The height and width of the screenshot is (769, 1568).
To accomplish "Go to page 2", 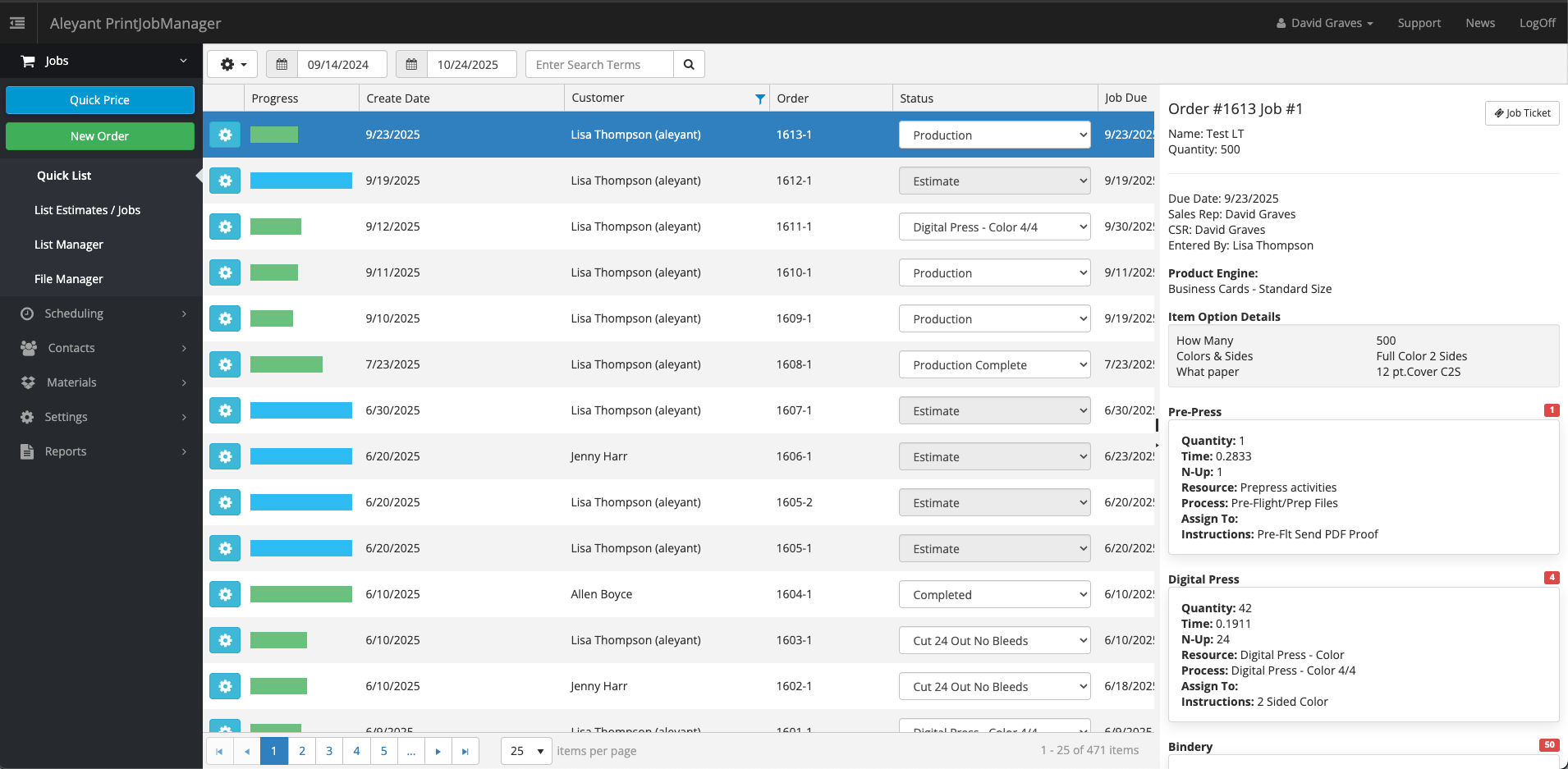I will 302,751.
